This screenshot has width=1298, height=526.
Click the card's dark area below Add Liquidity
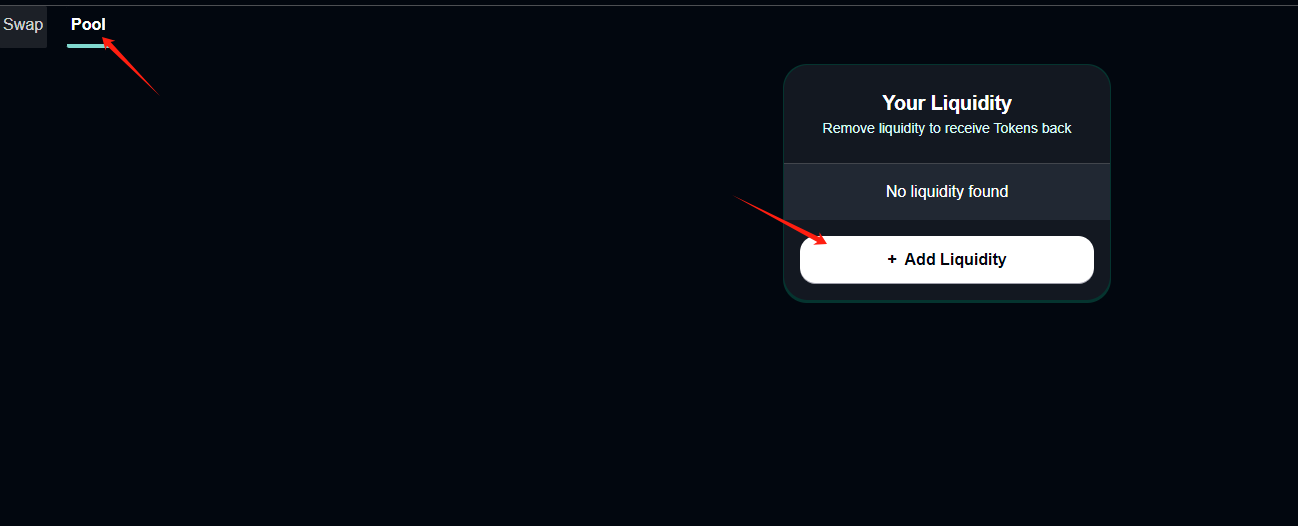coord(946,292)
